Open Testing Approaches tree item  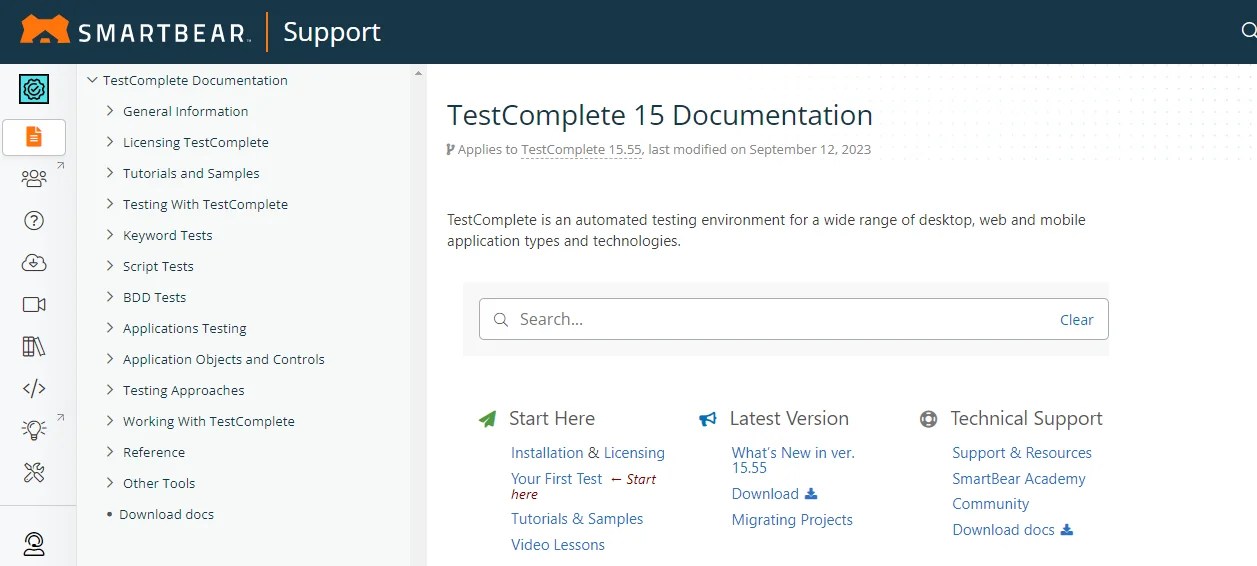point(183,390)
